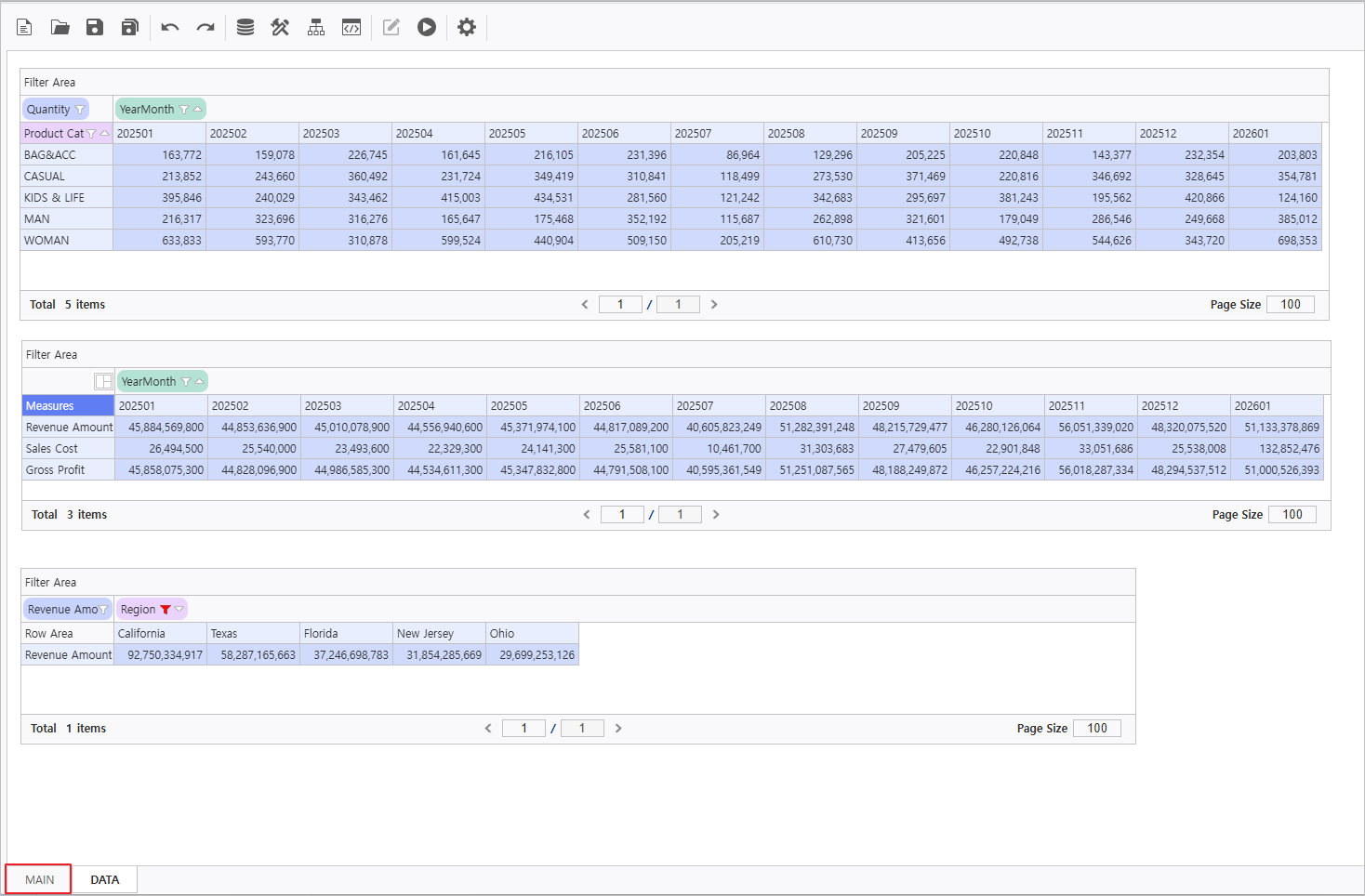Toggle filter on the Quantity field chip
The height and width of the screenshot is (896, 1365).
[x=80, y=110]
